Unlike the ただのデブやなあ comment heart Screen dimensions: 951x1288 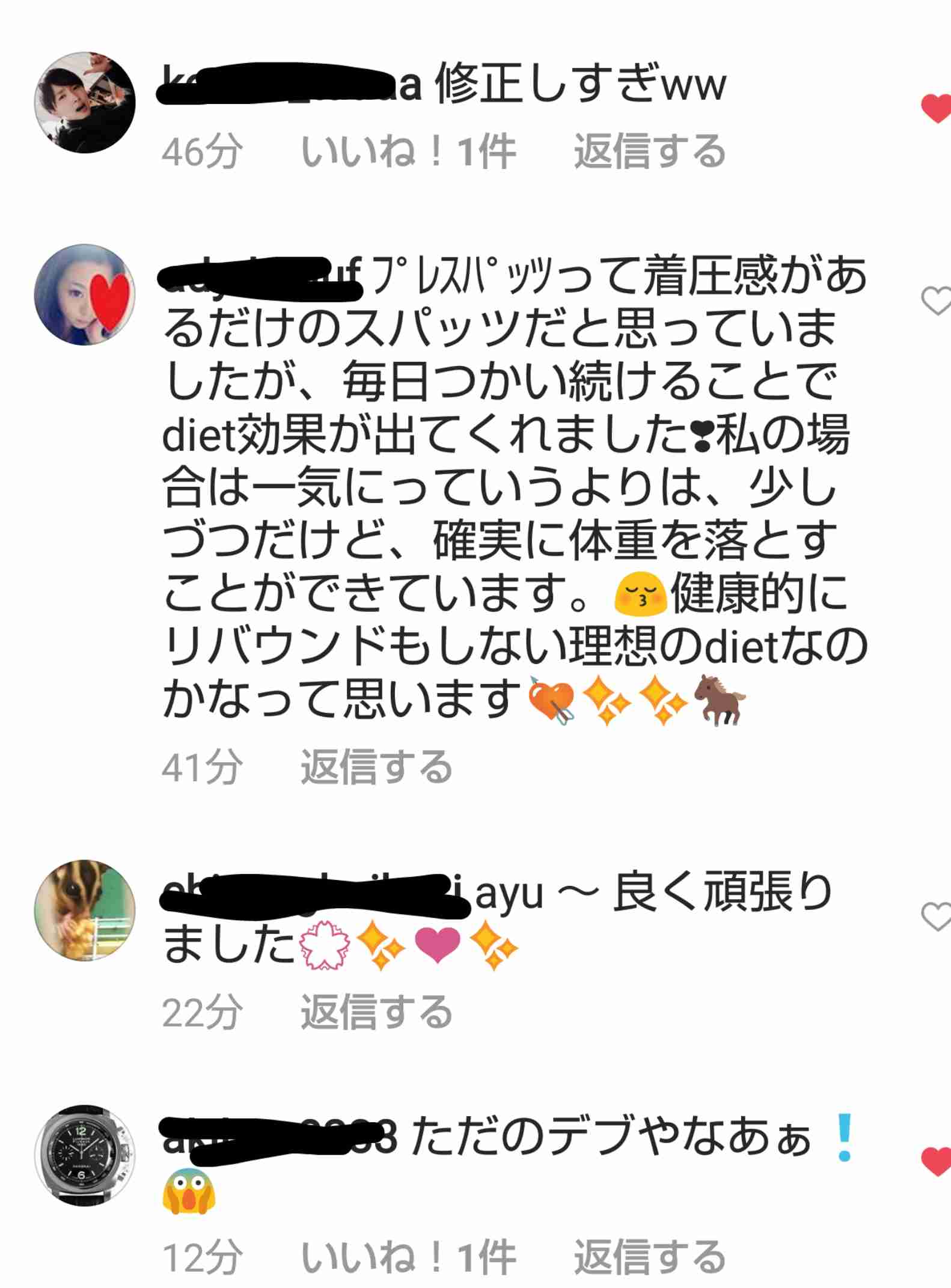click(x=937, y=1161)
